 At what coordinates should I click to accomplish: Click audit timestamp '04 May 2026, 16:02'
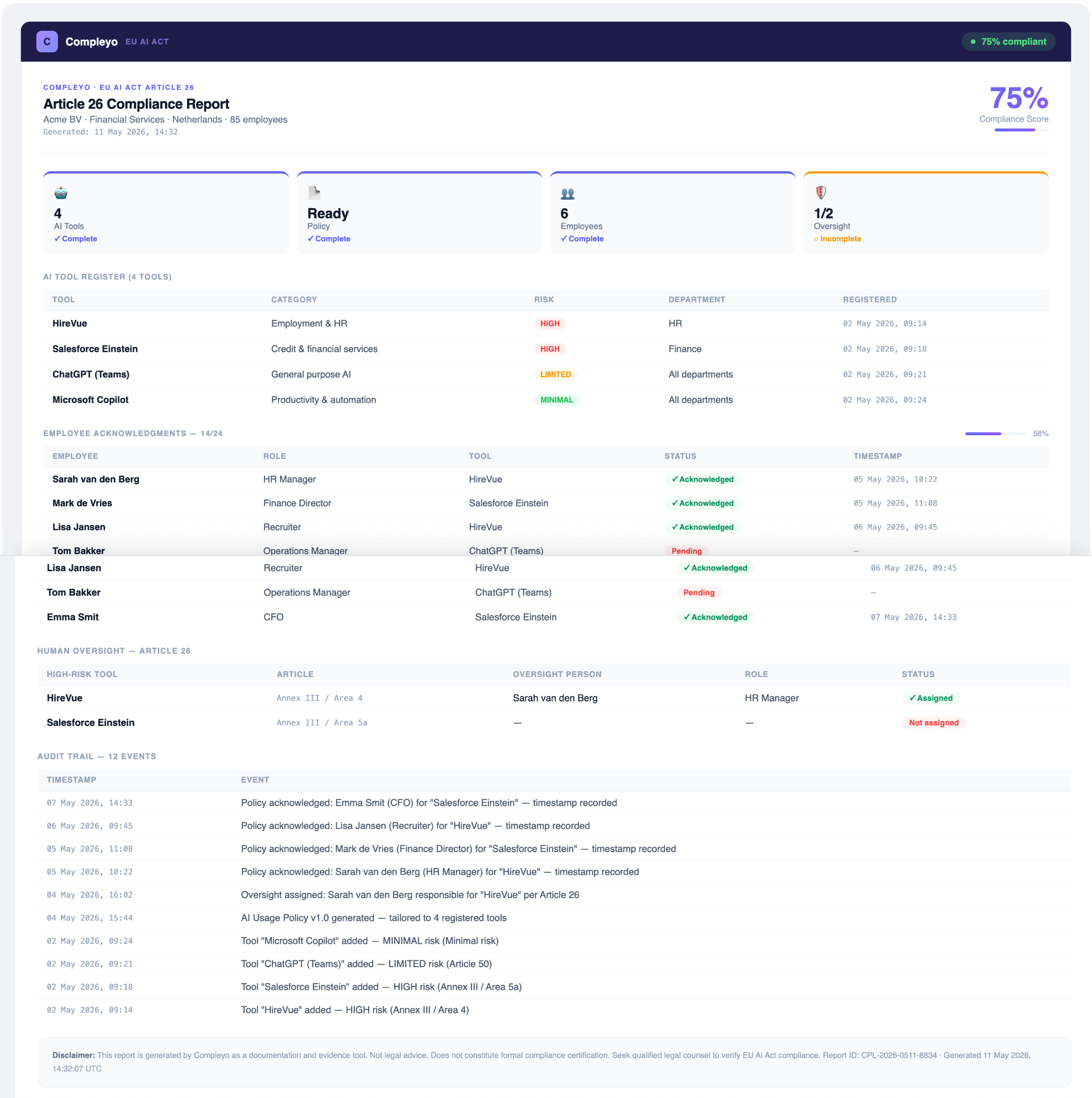coord(90,895)
